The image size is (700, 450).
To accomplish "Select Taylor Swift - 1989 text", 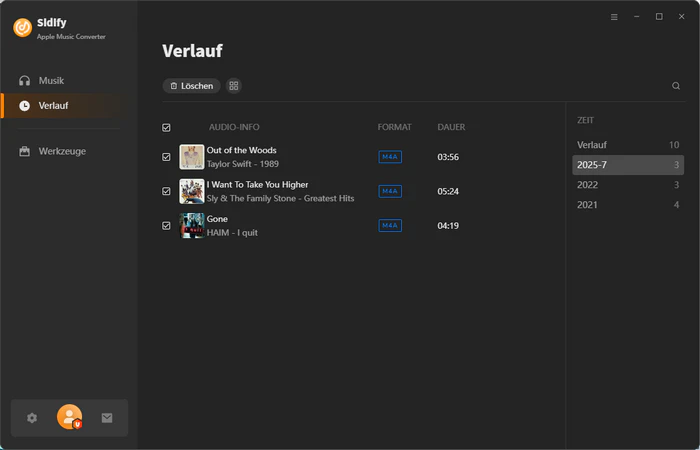I will click(x=243, y=164).
